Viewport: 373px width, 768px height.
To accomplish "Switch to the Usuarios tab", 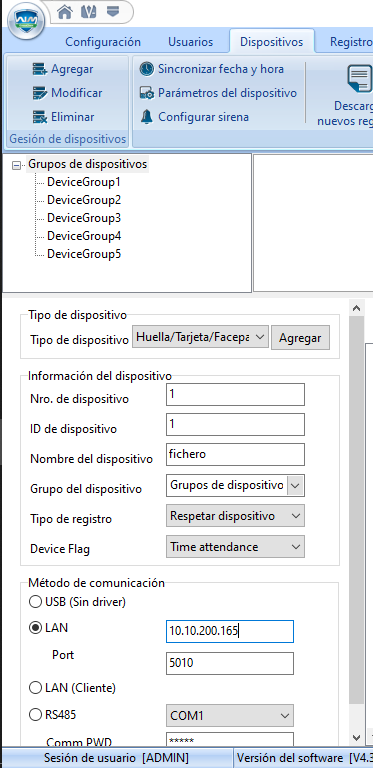I will [190, 42].
